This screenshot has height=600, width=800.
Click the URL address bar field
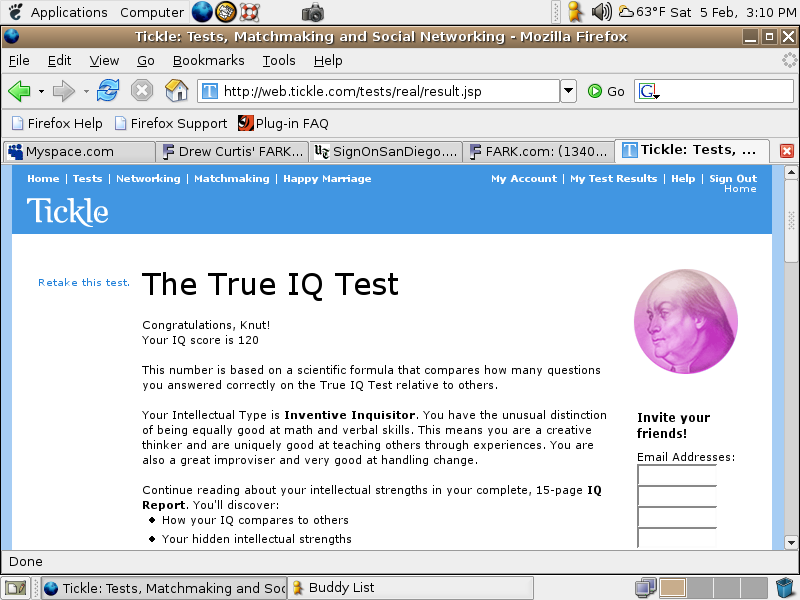(x=379, y=91)
